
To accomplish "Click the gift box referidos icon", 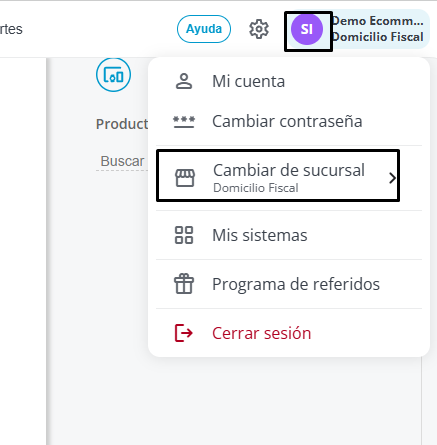I will pyautogui.click(x=184, y=284).
